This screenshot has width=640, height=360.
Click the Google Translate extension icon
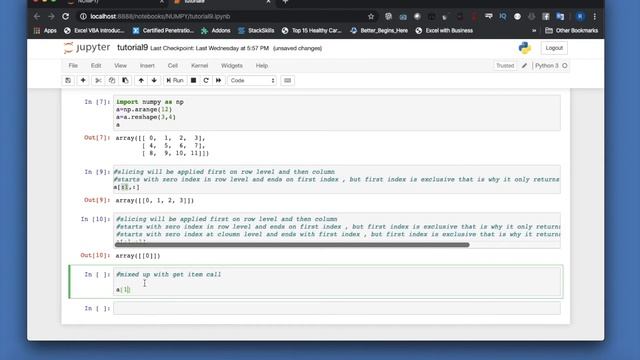[560, 16]
